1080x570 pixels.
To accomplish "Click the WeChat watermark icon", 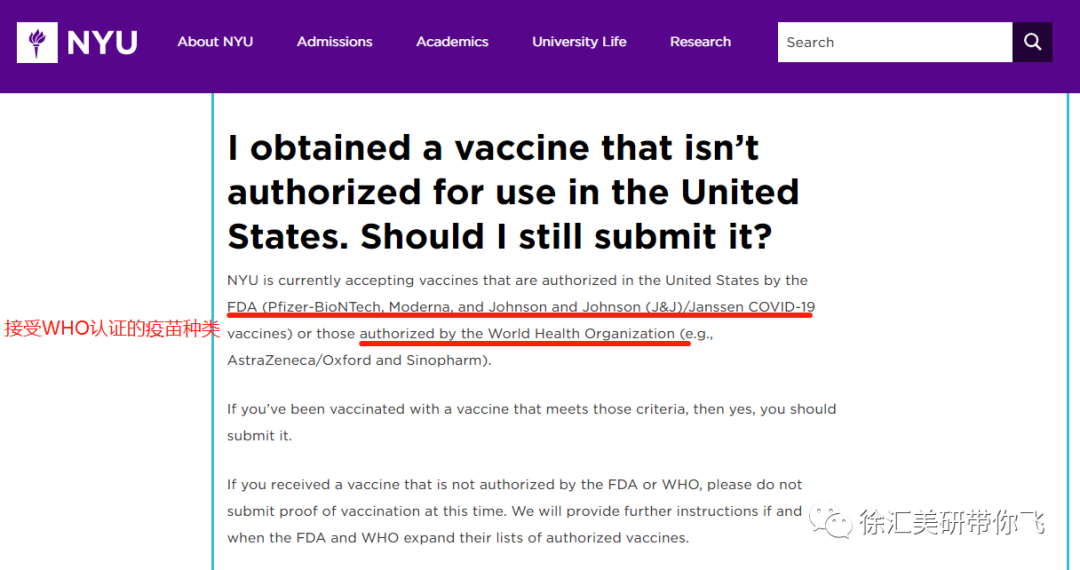I will click(830, 520).
